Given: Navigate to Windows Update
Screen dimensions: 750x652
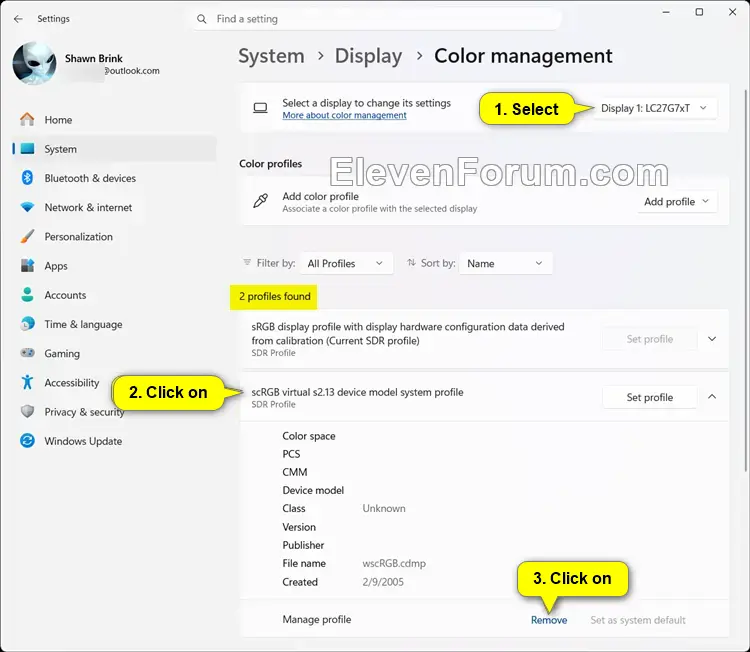Looking at the screenshot, I should 115,441.
